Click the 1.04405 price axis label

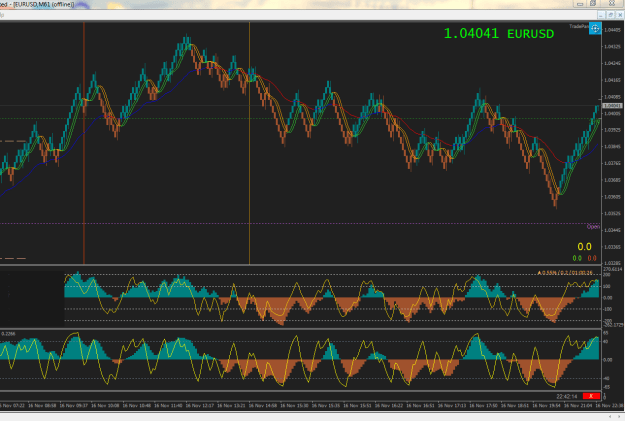[612, 30]
